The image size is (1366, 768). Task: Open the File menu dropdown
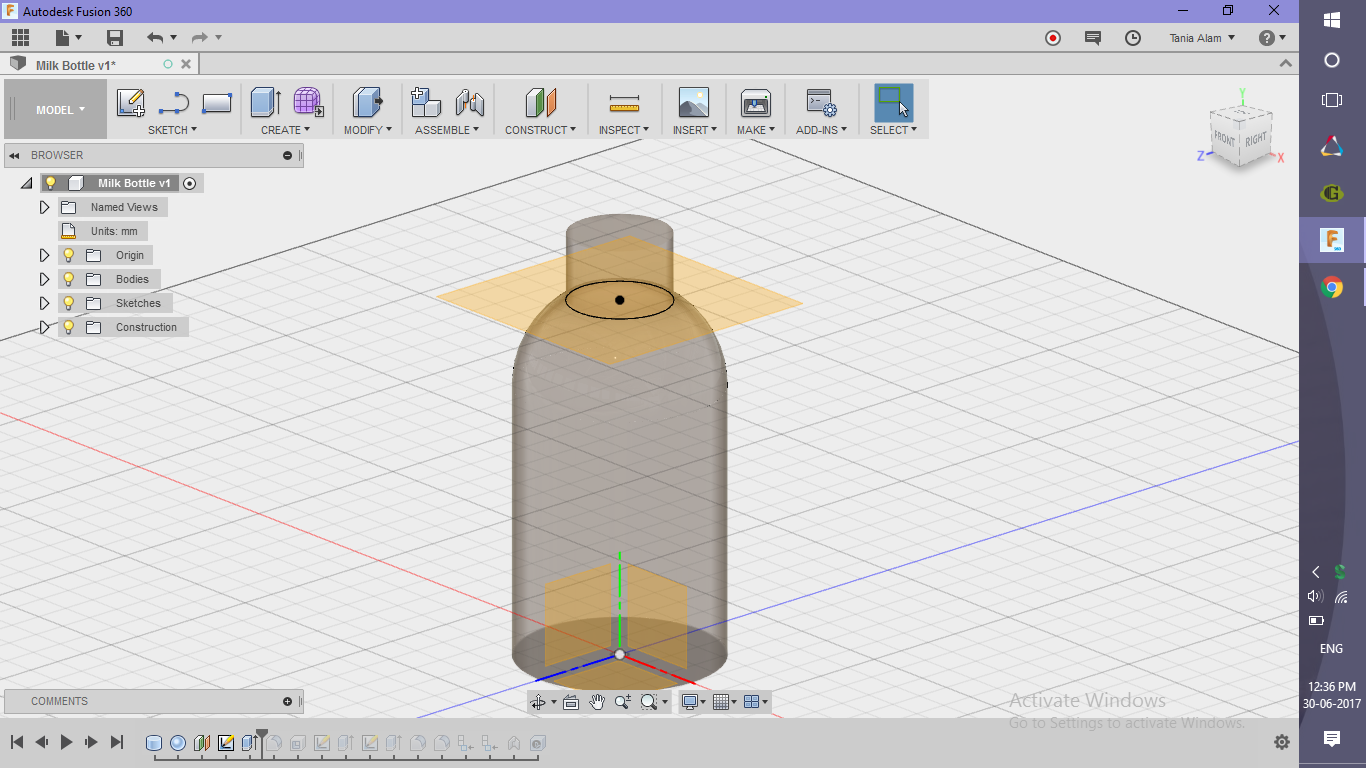(68, 38)
